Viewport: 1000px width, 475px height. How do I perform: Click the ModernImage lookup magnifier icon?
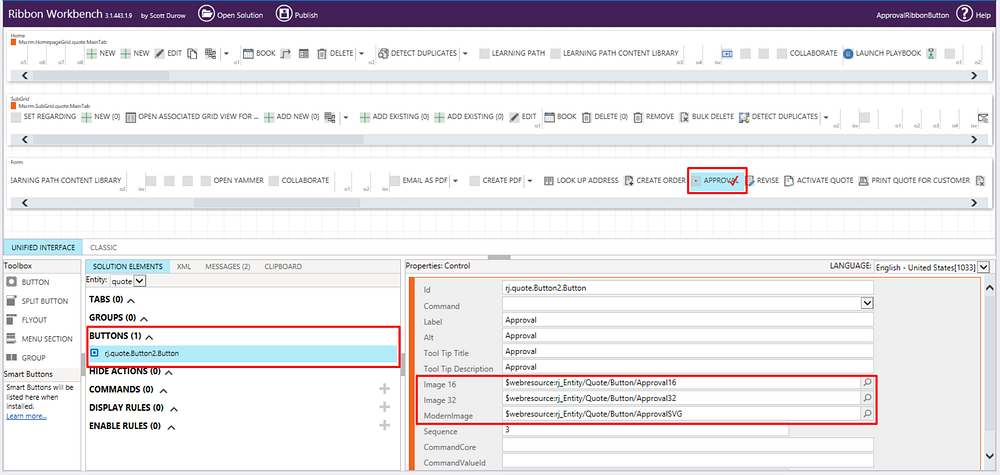[x=867, y=414]
